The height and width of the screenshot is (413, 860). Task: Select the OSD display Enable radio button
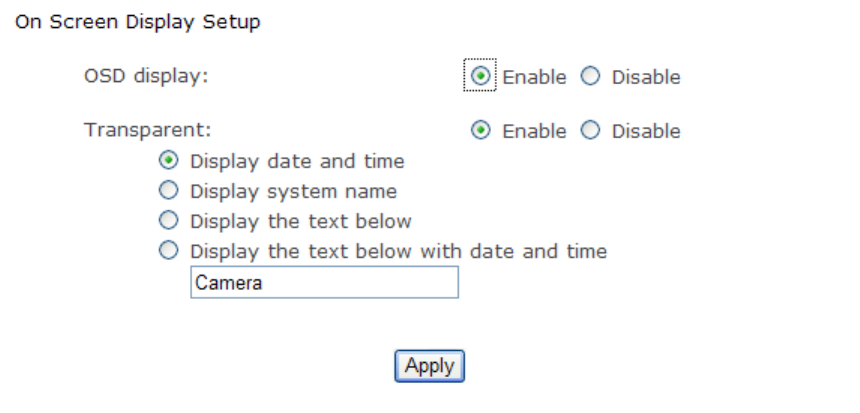click(x=480, y=76)
